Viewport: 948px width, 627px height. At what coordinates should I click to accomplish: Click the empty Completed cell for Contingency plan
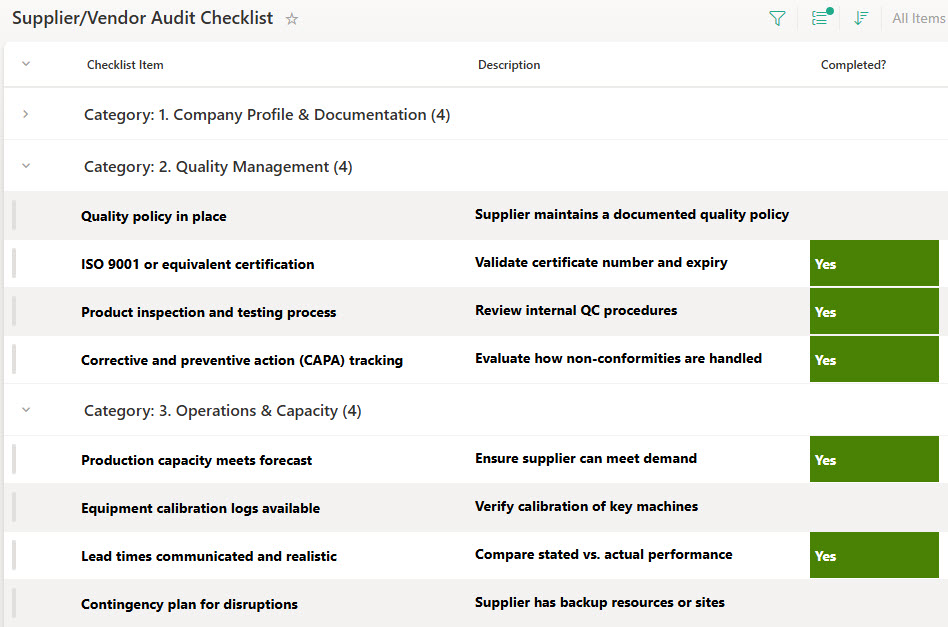[x=874, y=603]
